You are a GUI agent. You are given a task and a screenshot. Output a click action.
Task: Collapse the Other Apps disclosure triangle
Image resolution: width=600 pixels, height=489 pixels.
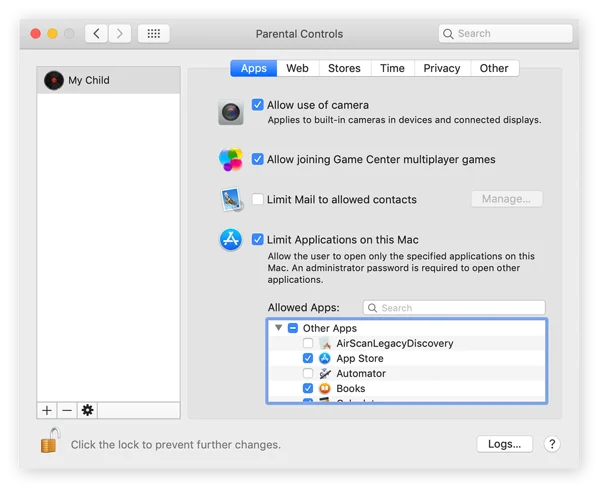[x=279, y=328]
